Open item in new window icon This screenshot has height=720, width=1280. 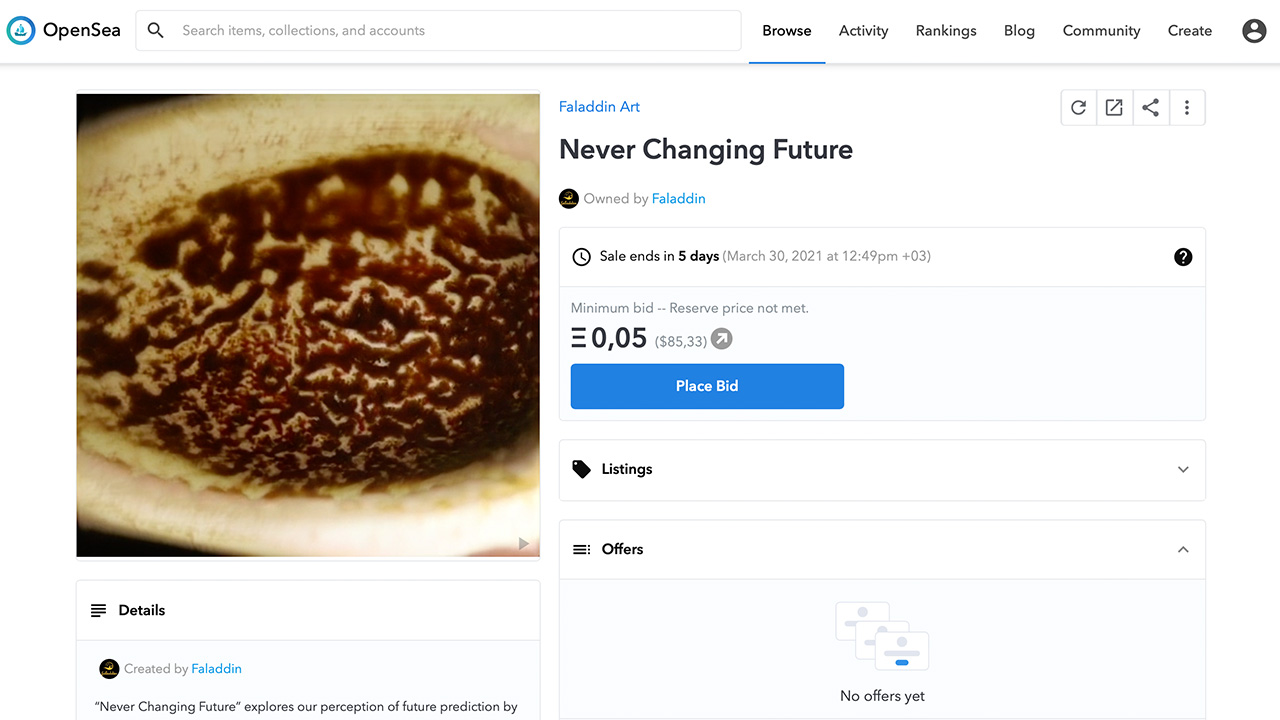pos(1114,108)
